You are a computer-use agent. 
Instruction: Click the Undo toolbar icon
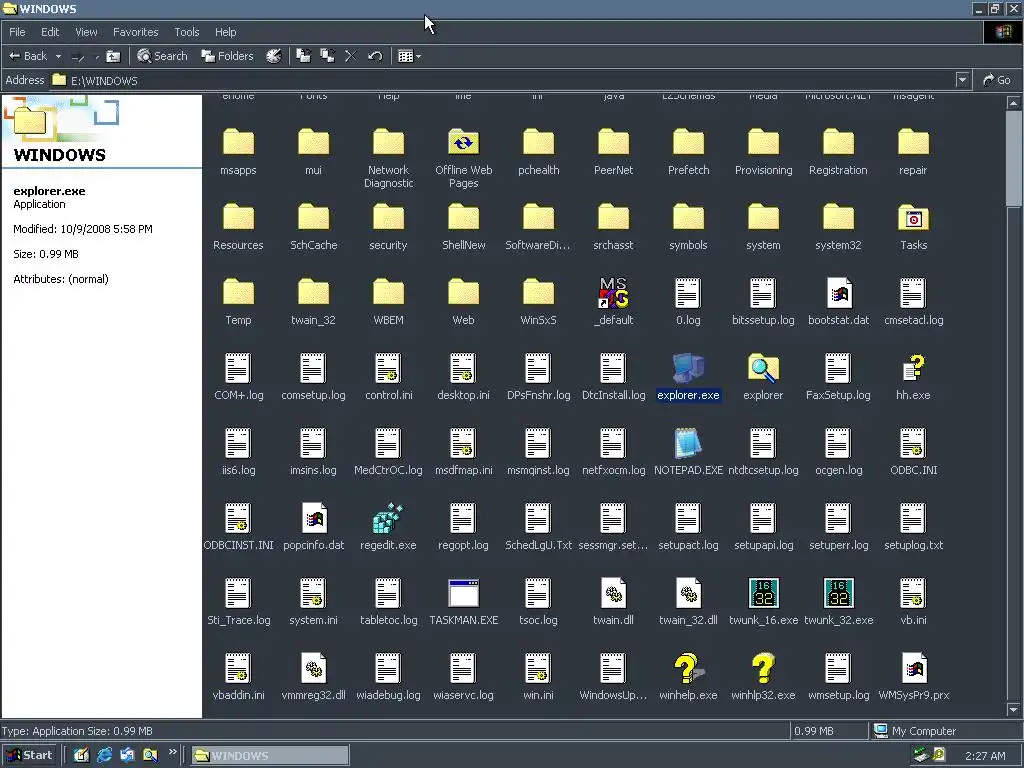pos(375,56)
